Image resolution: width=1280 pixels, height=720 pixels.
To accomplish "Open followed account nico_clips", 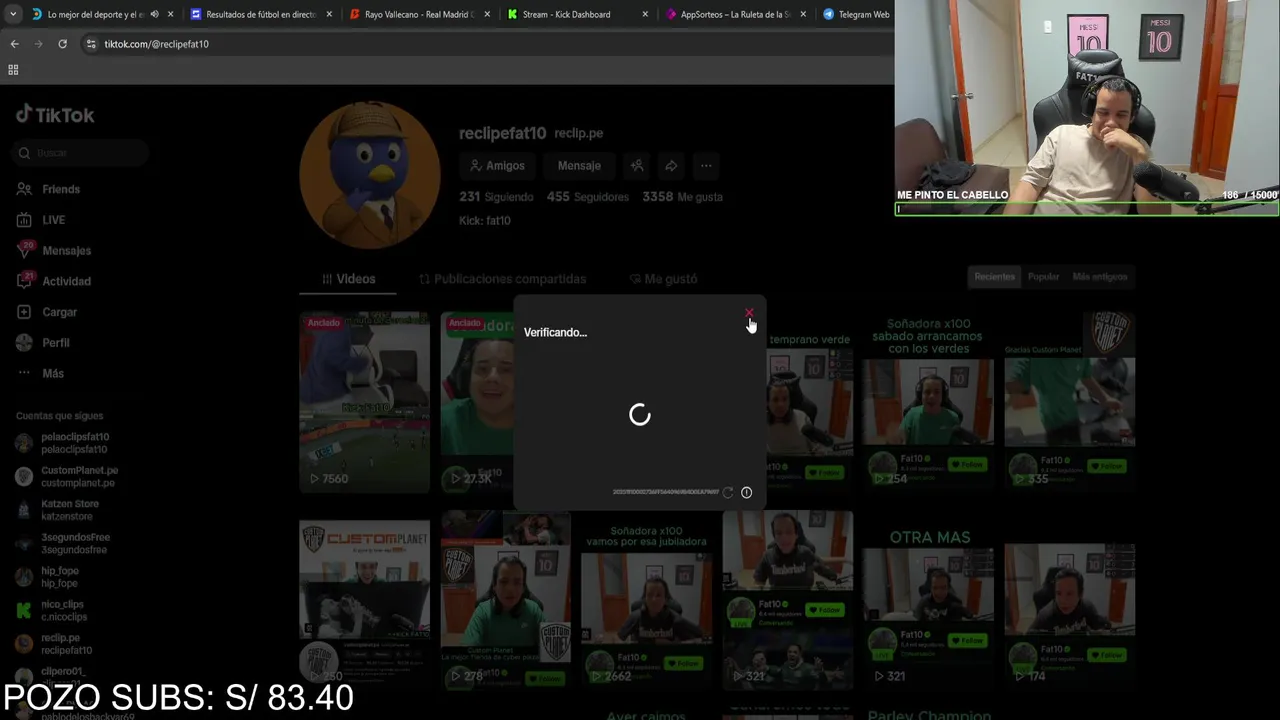I will [51, 610].
